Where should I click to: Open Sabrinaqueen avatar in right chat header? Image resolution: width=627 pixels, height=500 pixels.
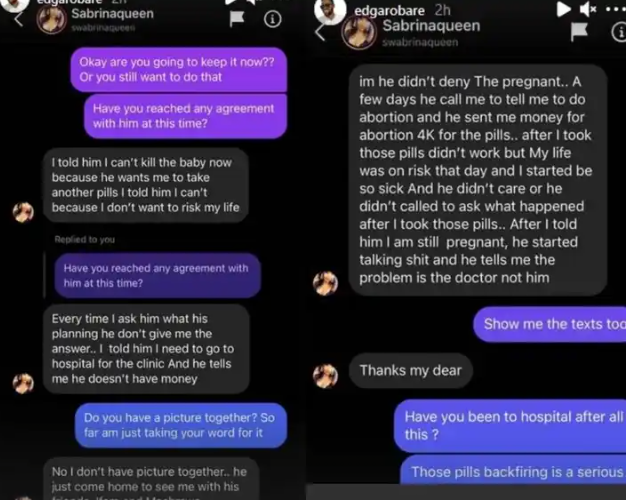359,34
